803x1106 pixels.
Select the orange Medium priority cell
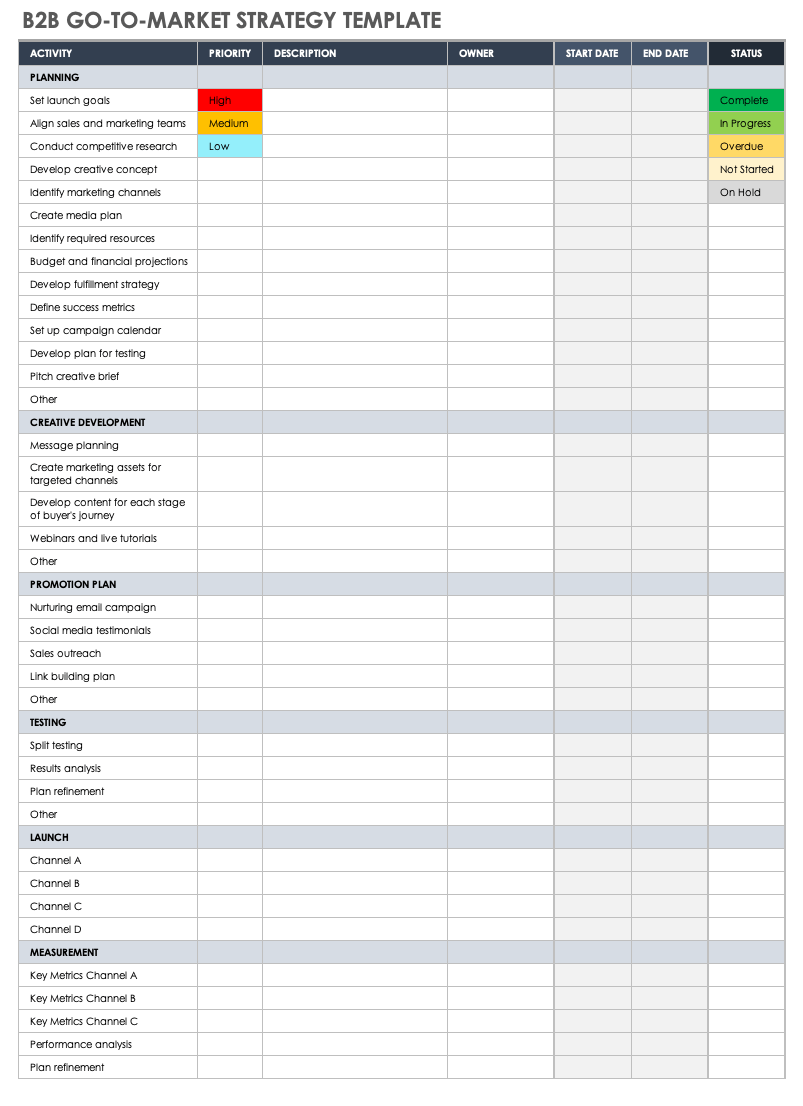coord(230,123)
